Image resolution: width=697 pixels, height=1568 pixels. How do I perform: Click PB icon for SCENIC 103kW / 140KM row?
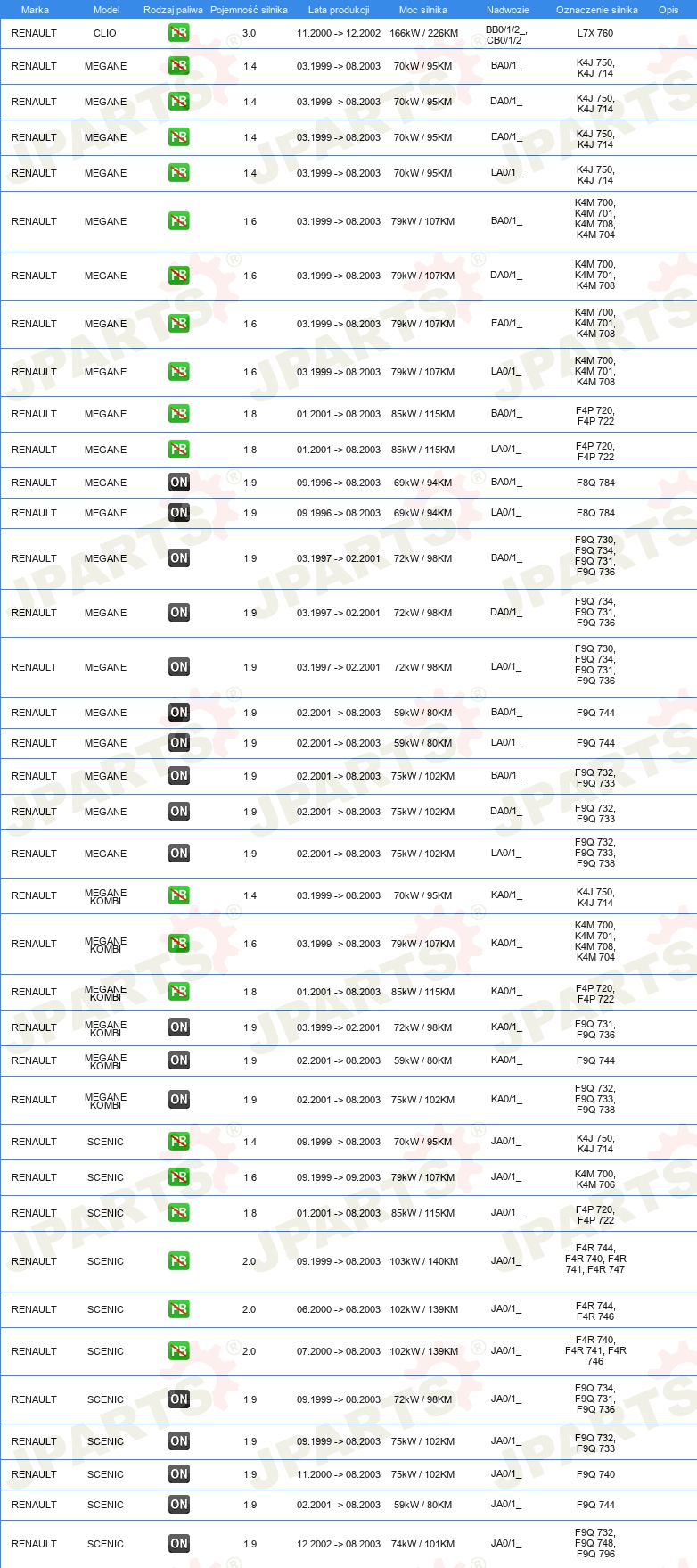[179, 1261]
